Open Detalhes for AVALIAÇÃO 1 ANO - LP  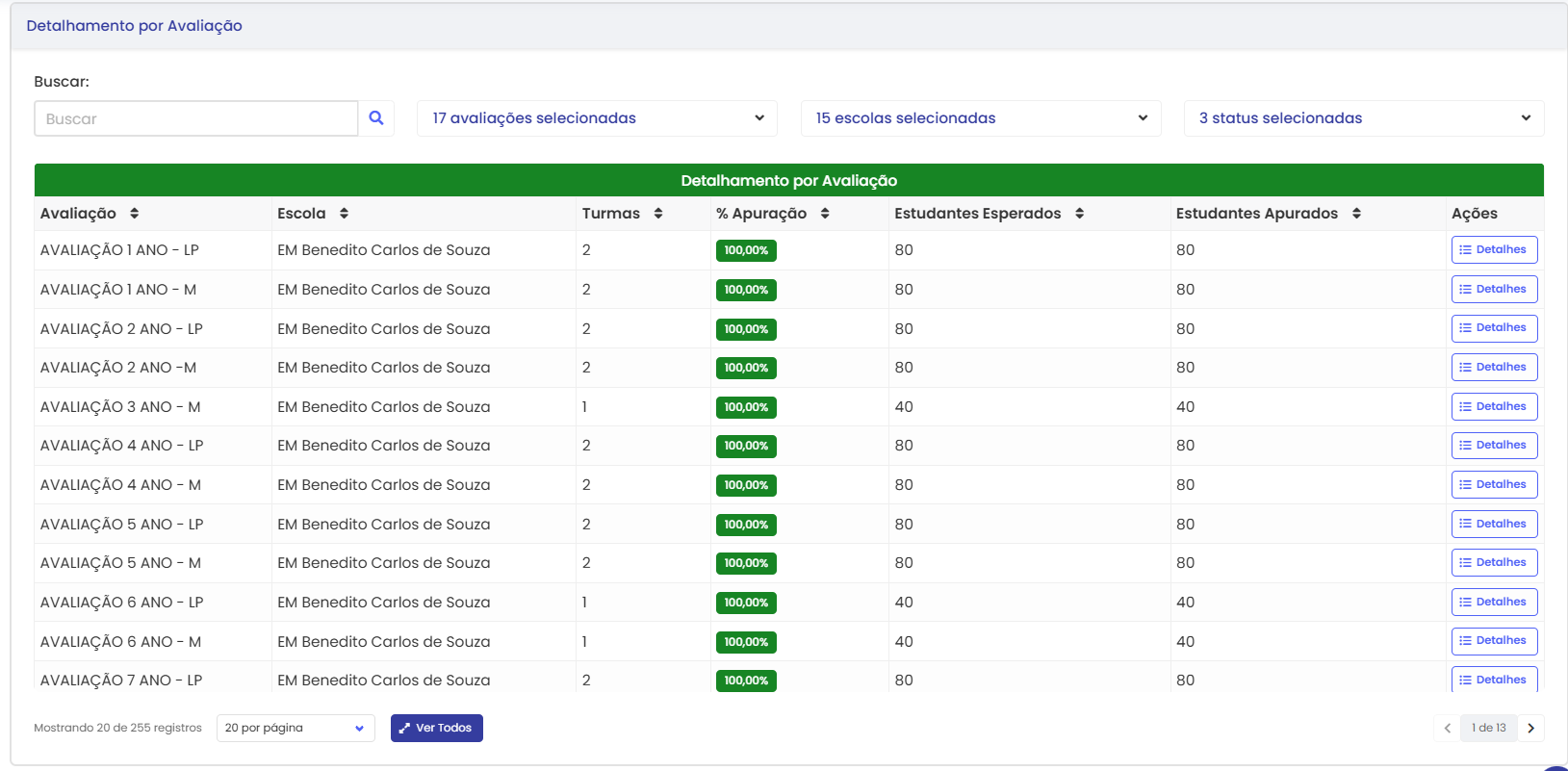pyautogui.click(x=1494, y=250)
